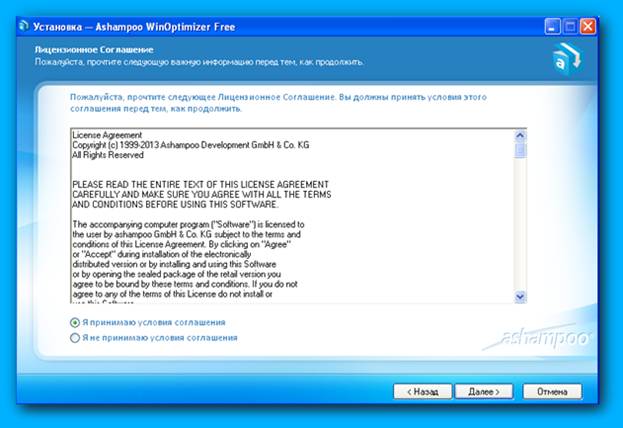
Task: Click the installer icon in title bar
Action: [x=24, y=26]
